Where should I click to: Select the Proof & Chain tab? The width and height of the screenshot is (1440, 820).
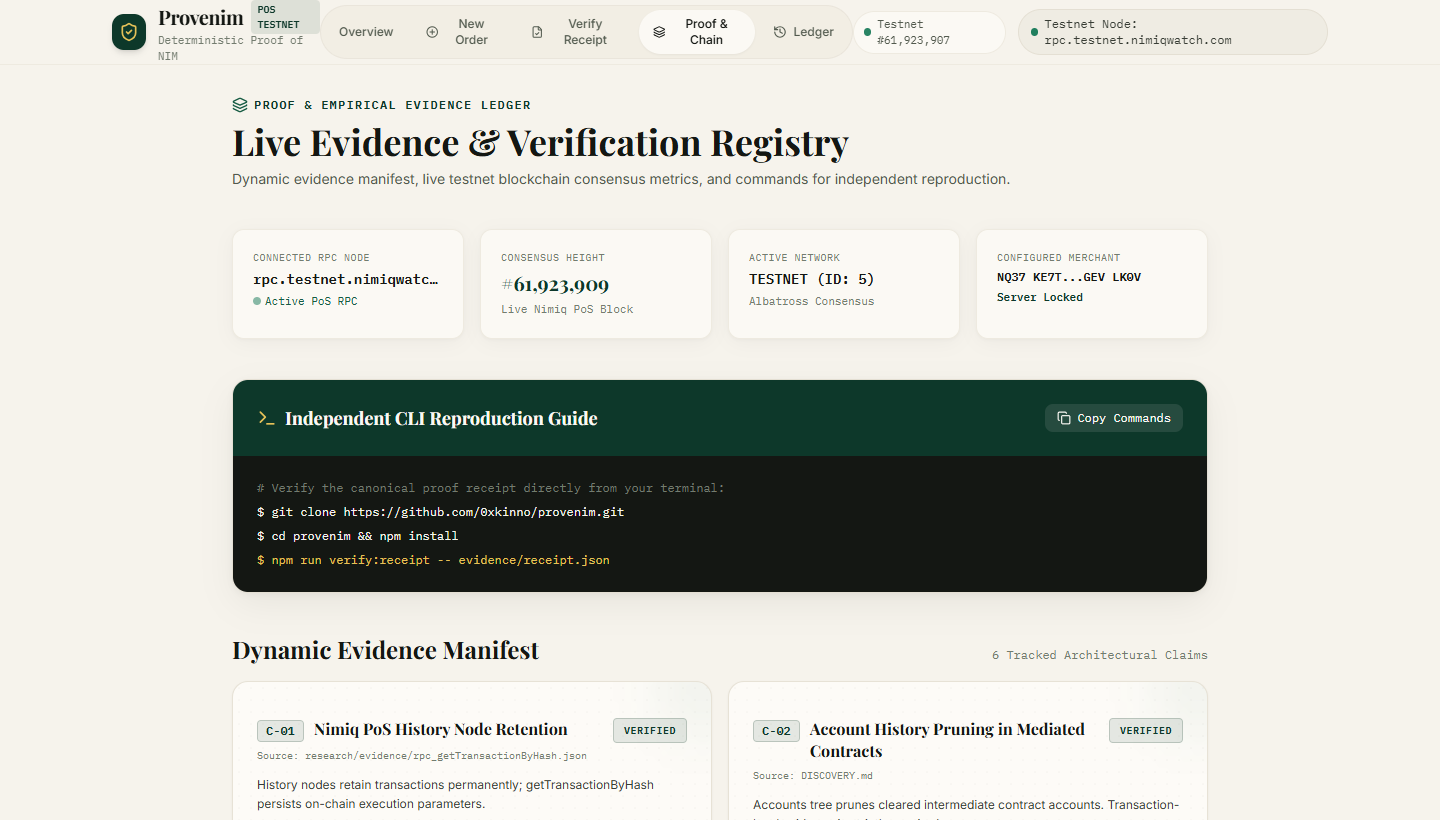pos(696,32)
